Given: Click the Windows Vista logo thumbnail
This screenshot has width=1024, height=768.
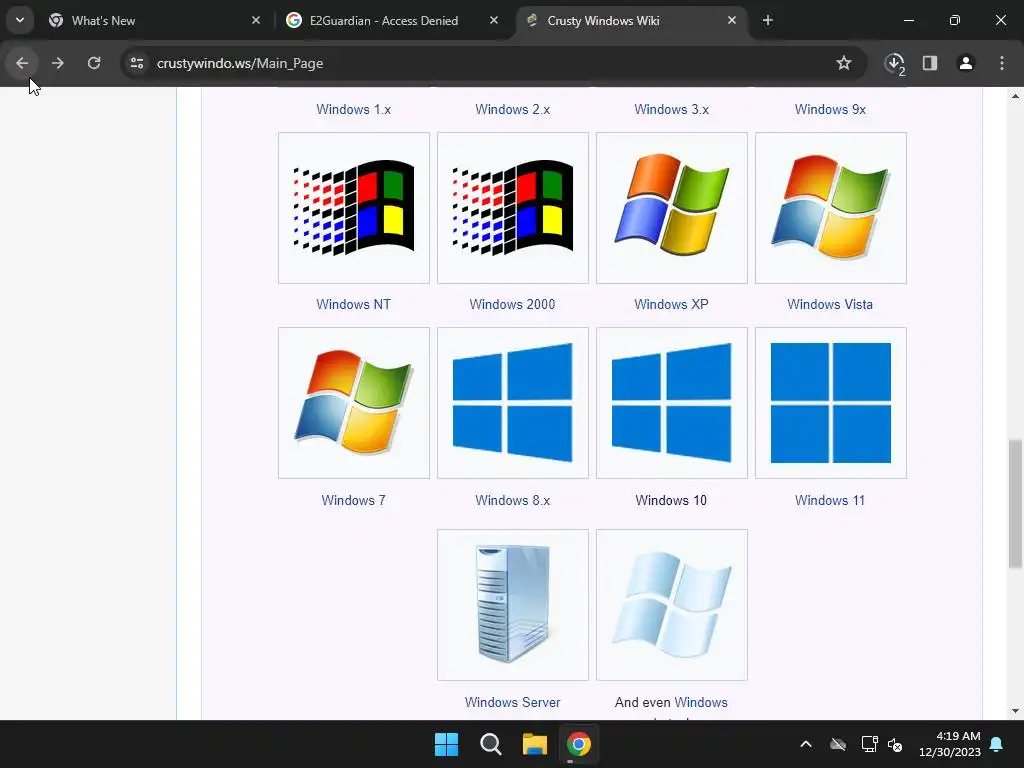Looking at the screenshot, I should [x=831, y=208].
